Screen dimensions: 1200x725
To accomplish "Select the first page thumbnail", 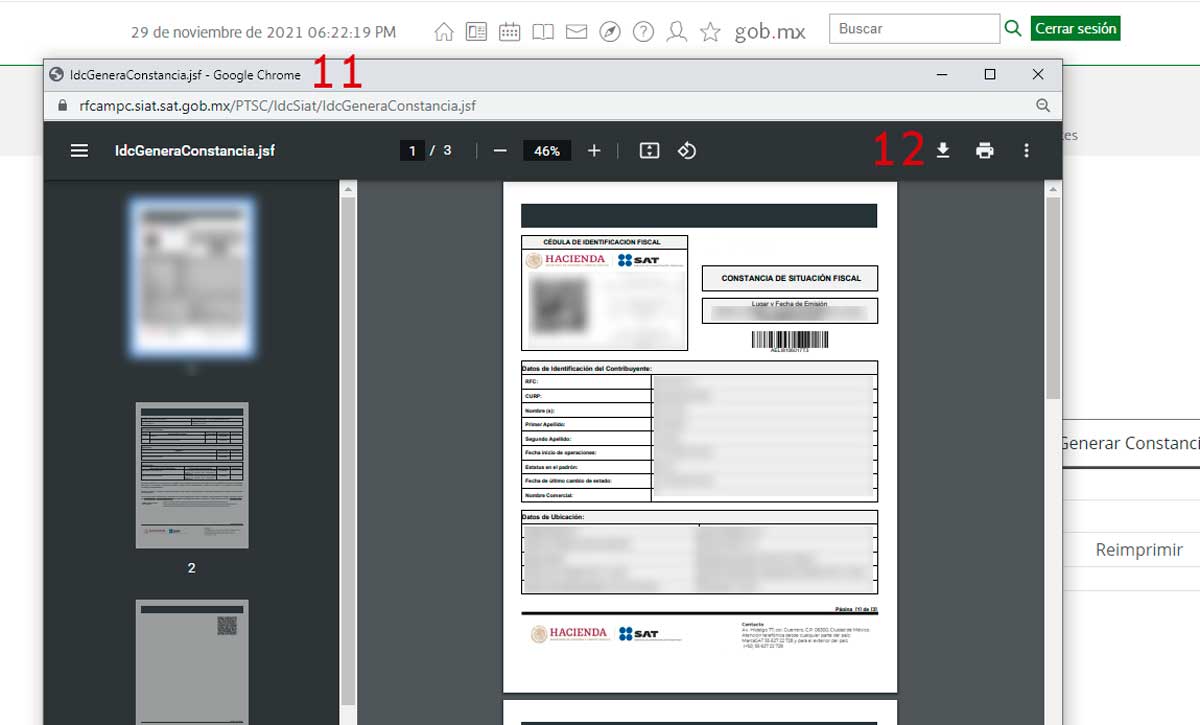I will tap(192, 278).
